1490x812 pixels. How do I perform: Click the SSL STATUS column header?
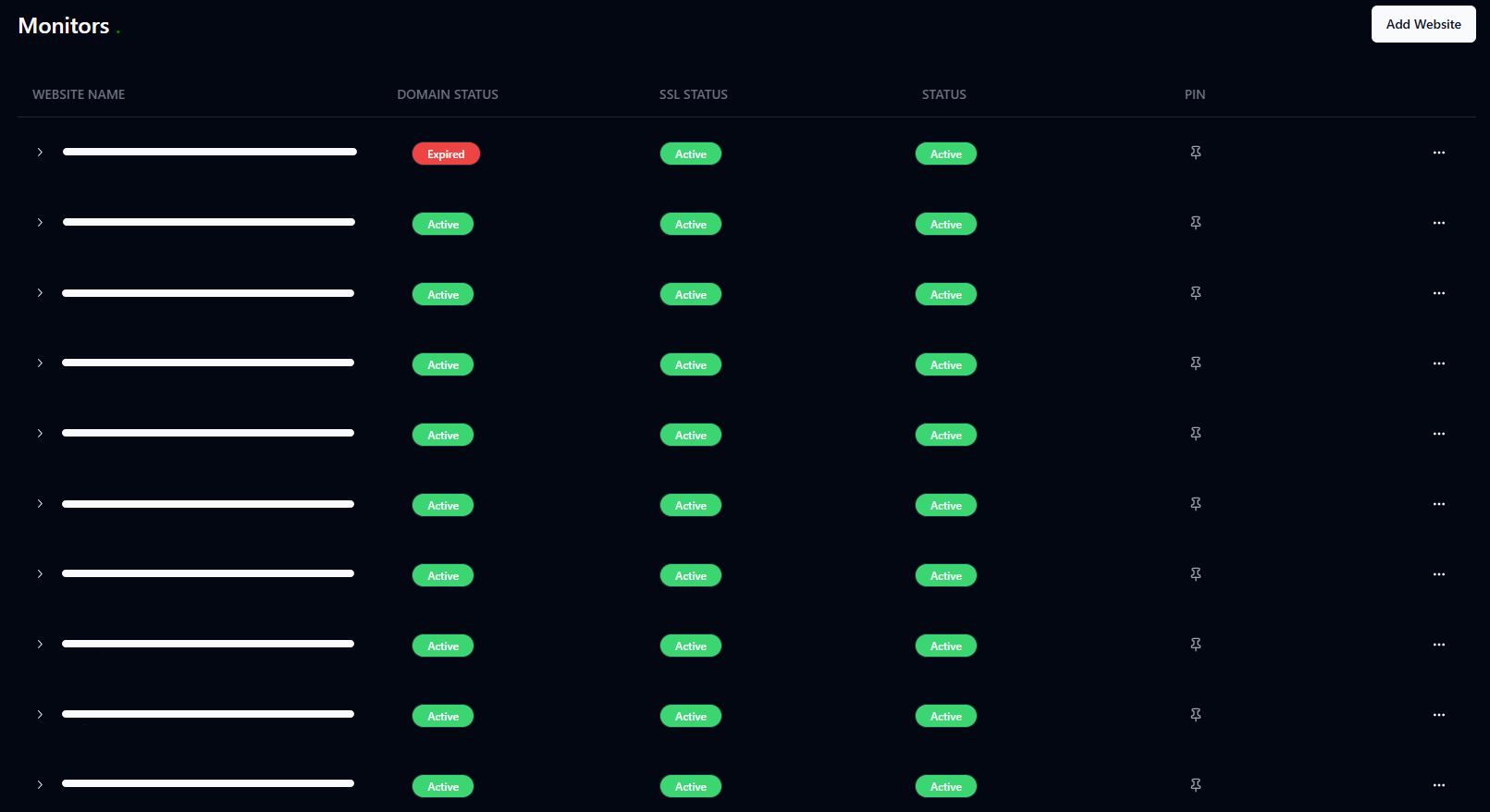coord(693,94)
